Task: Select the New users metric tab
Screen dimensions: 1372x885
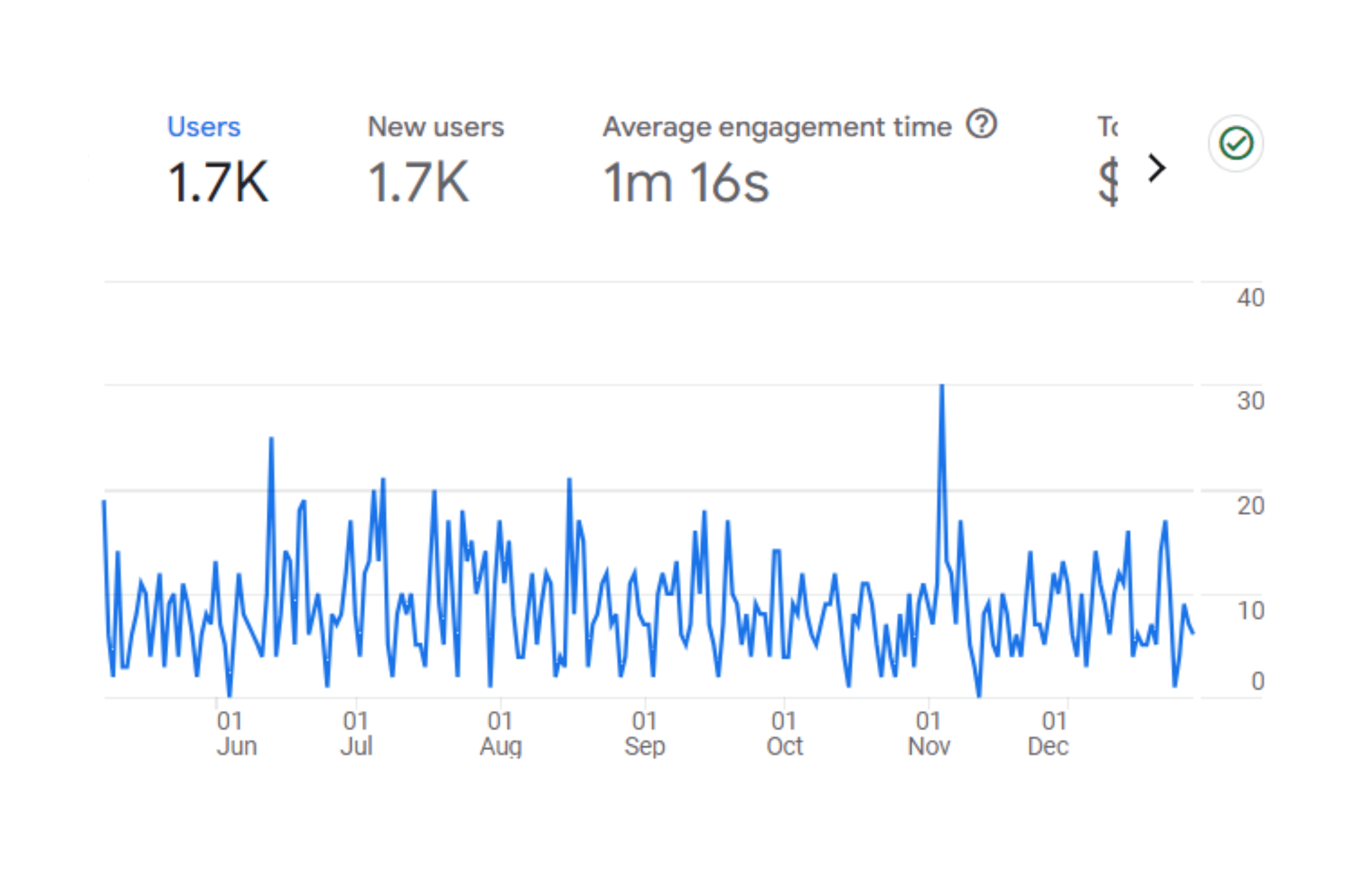Action: 435,127
